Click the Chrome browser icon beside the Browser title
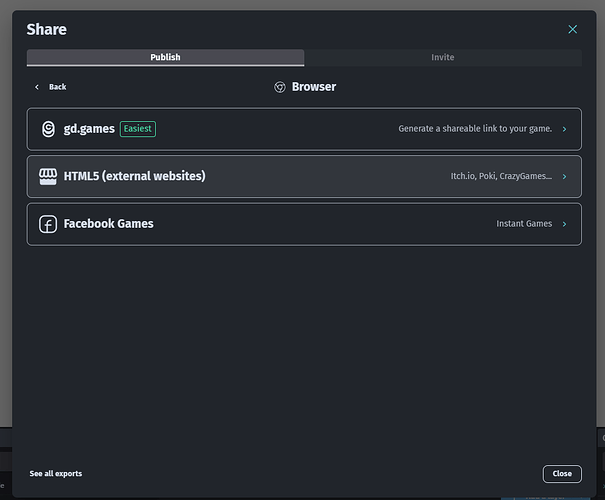The width and height of the screenshot is (605, 500). click(280, 87)
